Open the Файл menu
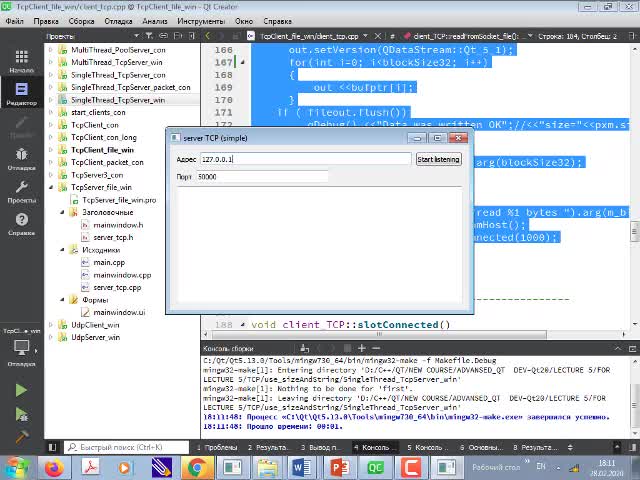Image resolution: width=640 pixels, height=480 pixels. [15, 21]
